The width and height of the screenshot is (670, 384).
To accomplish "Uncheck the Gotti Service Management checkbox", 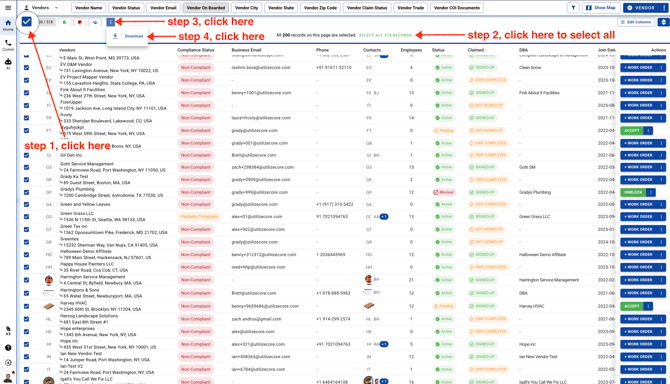I will pyautogui.click(x=26, y=167).
